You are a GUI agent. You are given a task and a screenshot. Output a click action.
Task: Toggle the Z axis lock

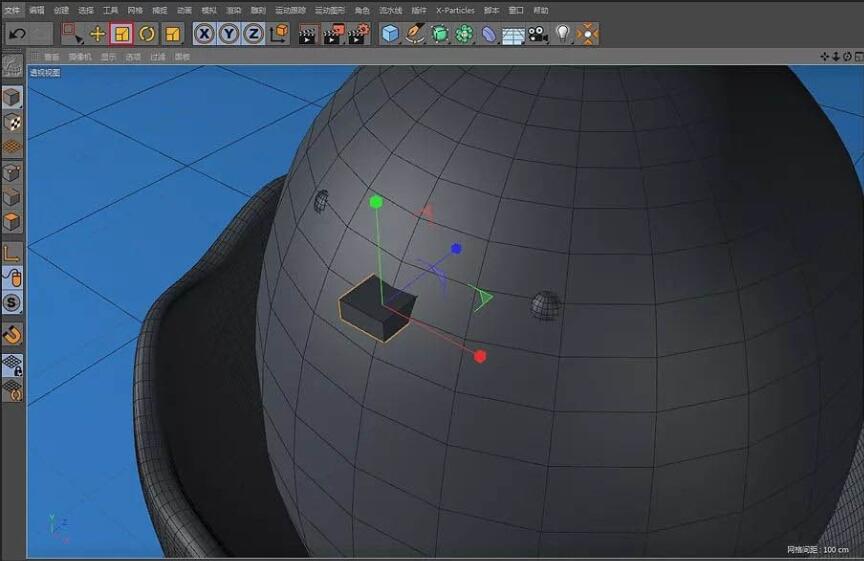[x=253, y=34]
